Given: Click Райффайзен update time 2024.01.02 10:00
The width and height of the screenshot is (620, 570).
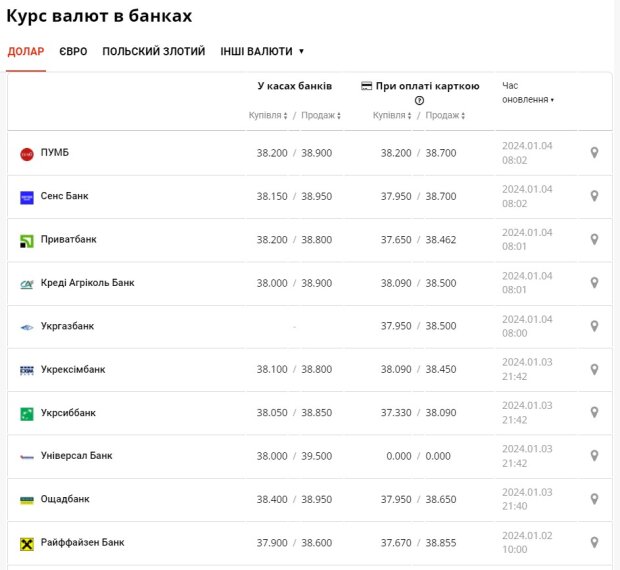Looking at the screenshot, I should [527, 542].
